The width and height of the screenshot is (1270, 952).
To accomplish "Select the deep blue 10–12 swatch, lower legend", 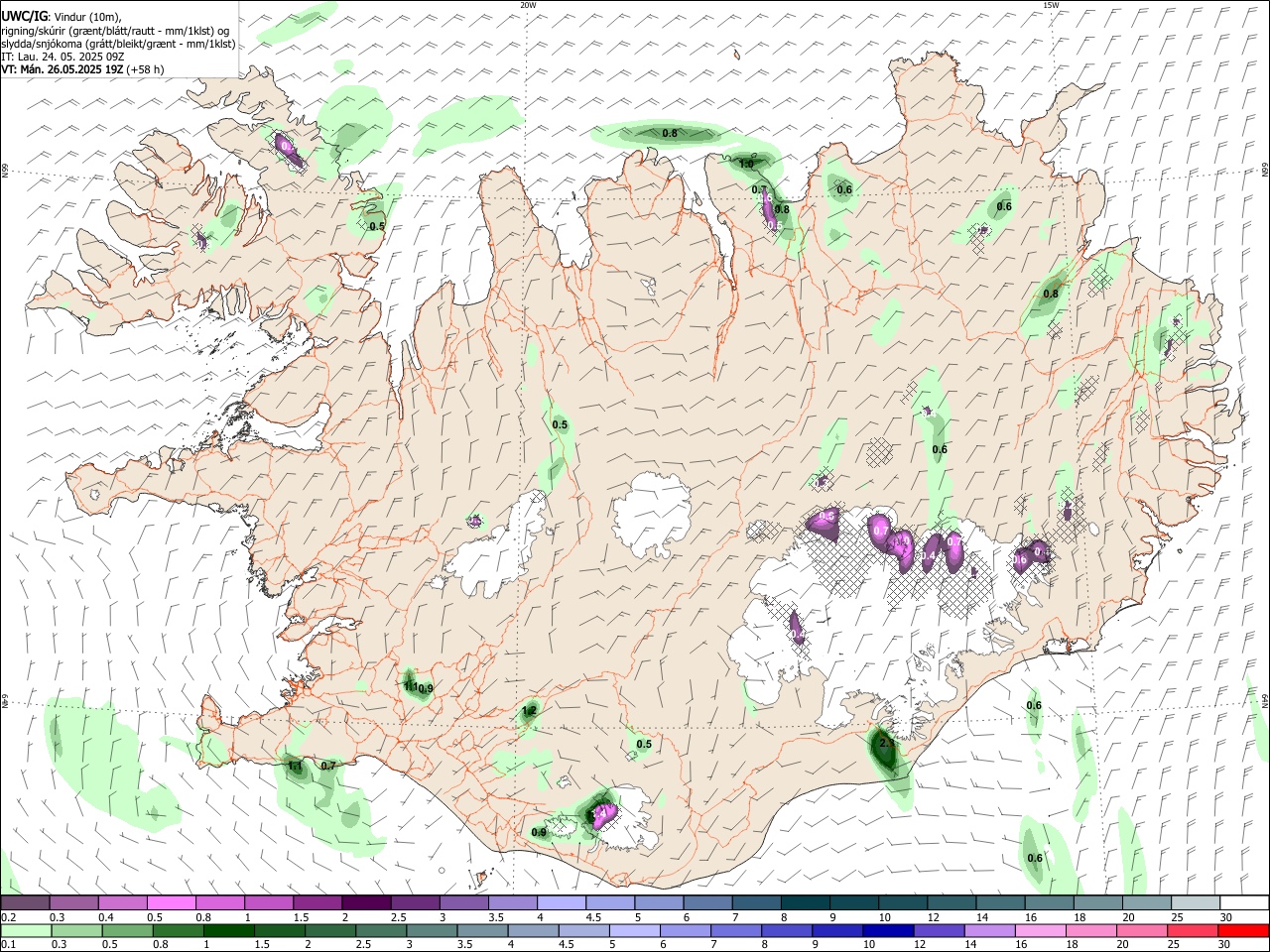I will point(887,930).
